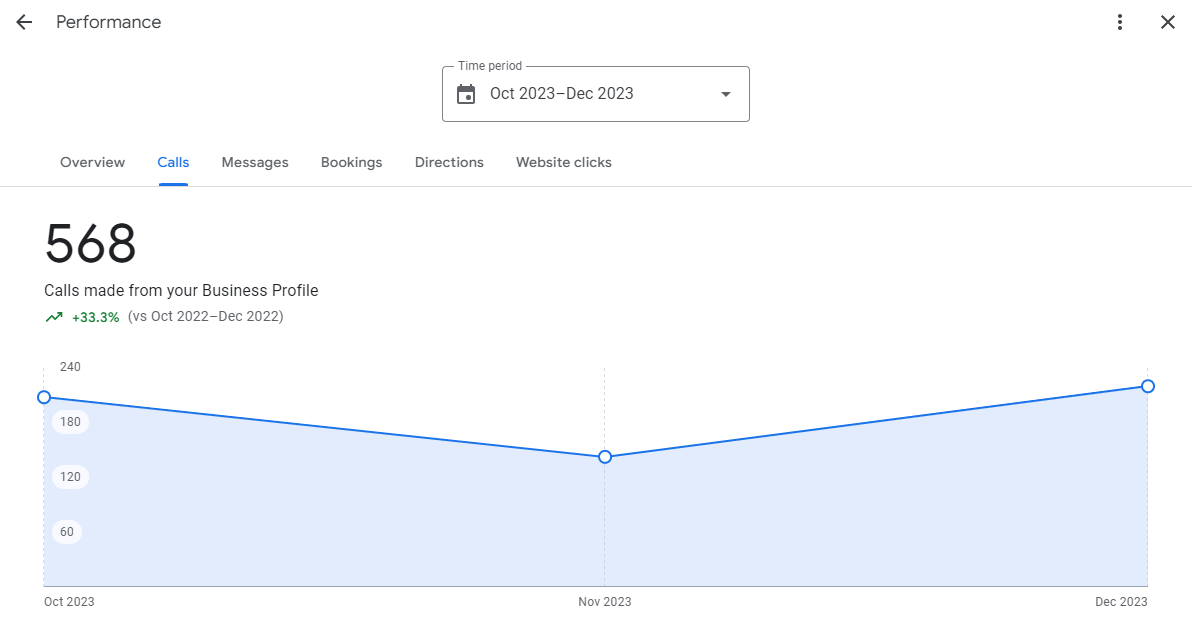The height and width of the screenshot is (639, 1192).
Task: Open the three-dot more options menu
Action: (1120, 22)
